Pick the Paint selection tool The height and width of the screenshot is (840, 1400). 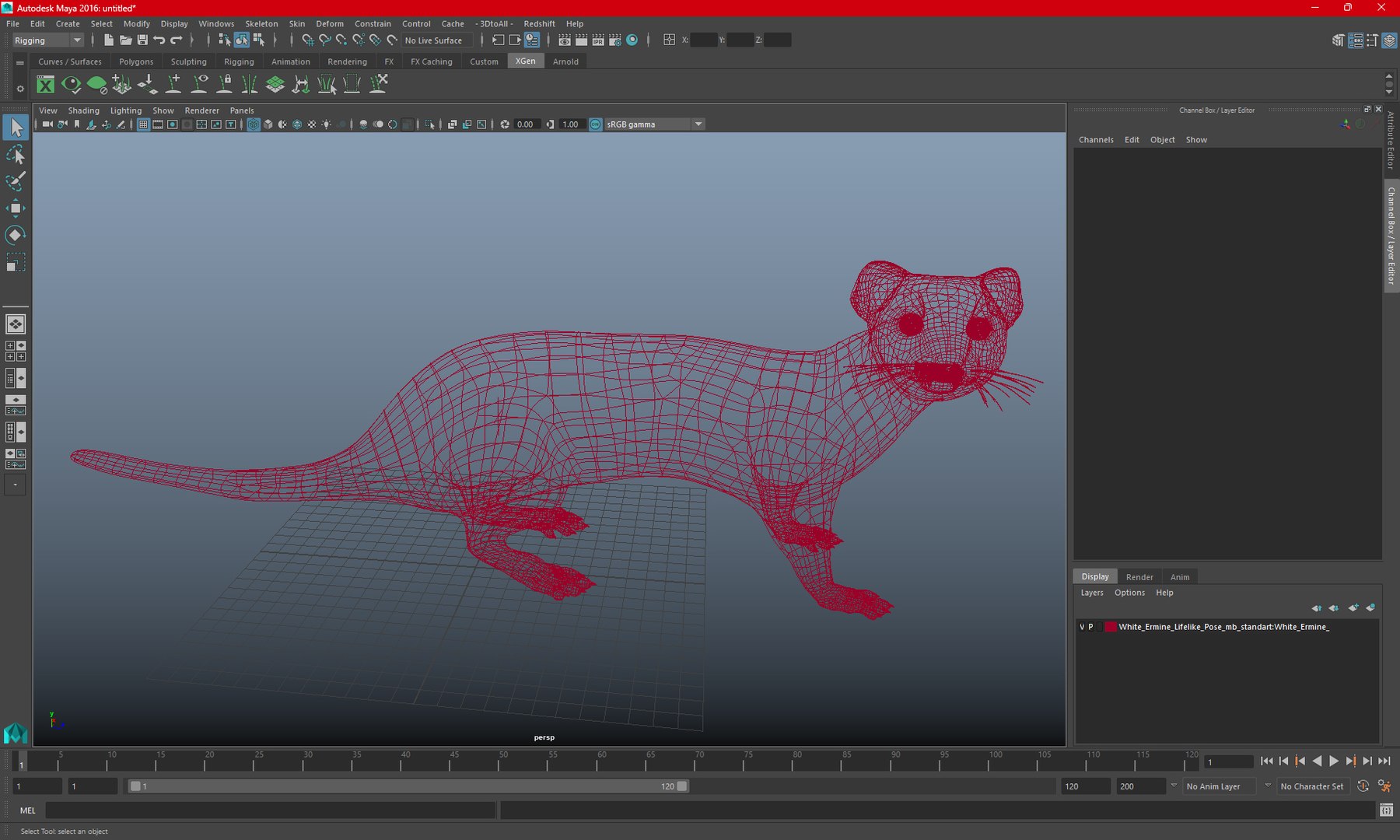16,181
